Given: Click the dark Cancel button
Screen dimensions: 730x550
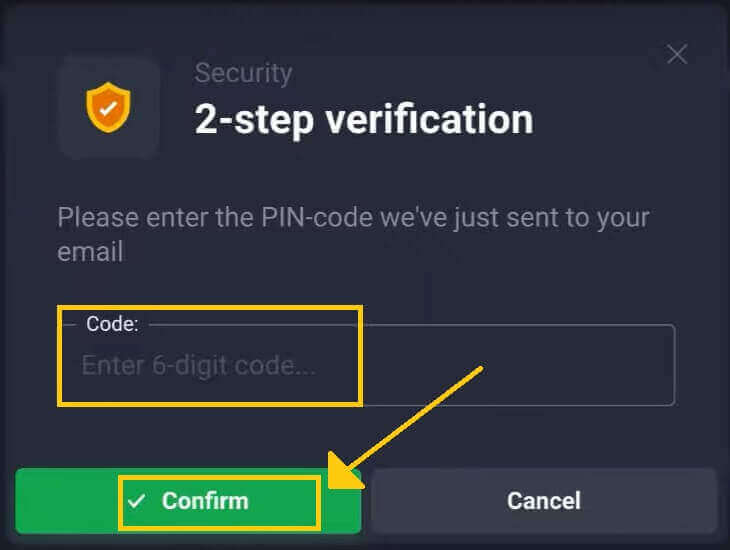Looking at the screenshot, I should (543, 500).
